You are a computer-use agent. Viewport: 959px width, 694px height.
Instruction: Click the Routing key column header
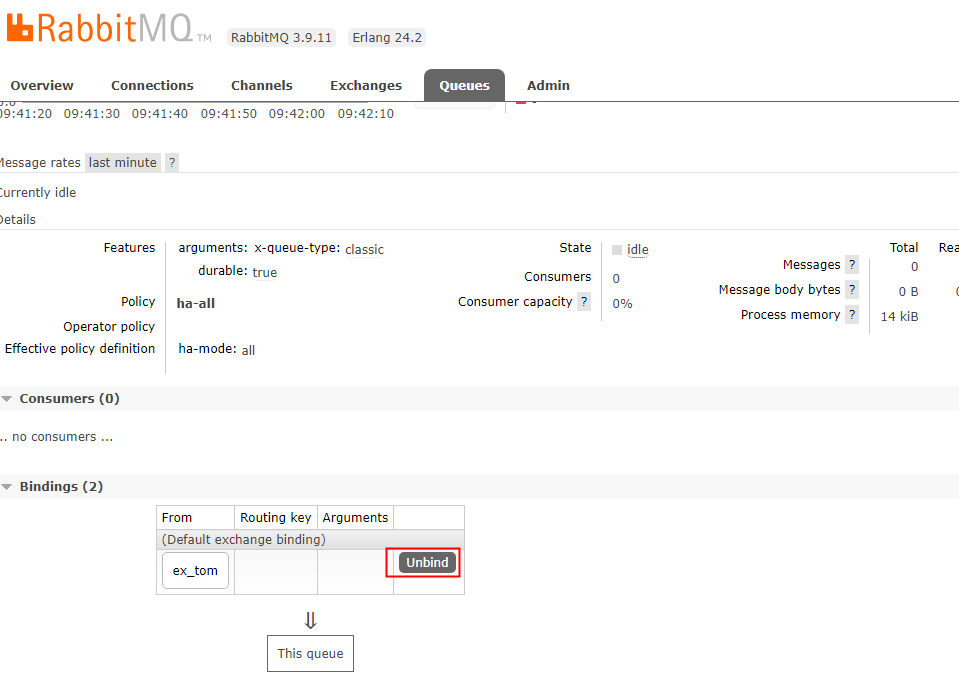pos(276,518)
